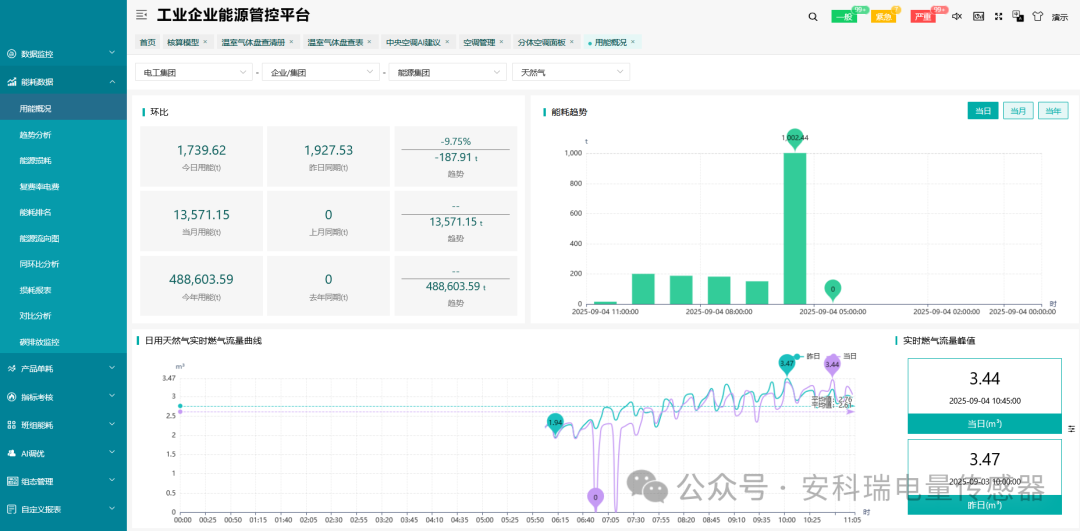
Task: Toggle the muted speaker alarm sound icon
Action: pyautogui.click(x=957, y=17)
